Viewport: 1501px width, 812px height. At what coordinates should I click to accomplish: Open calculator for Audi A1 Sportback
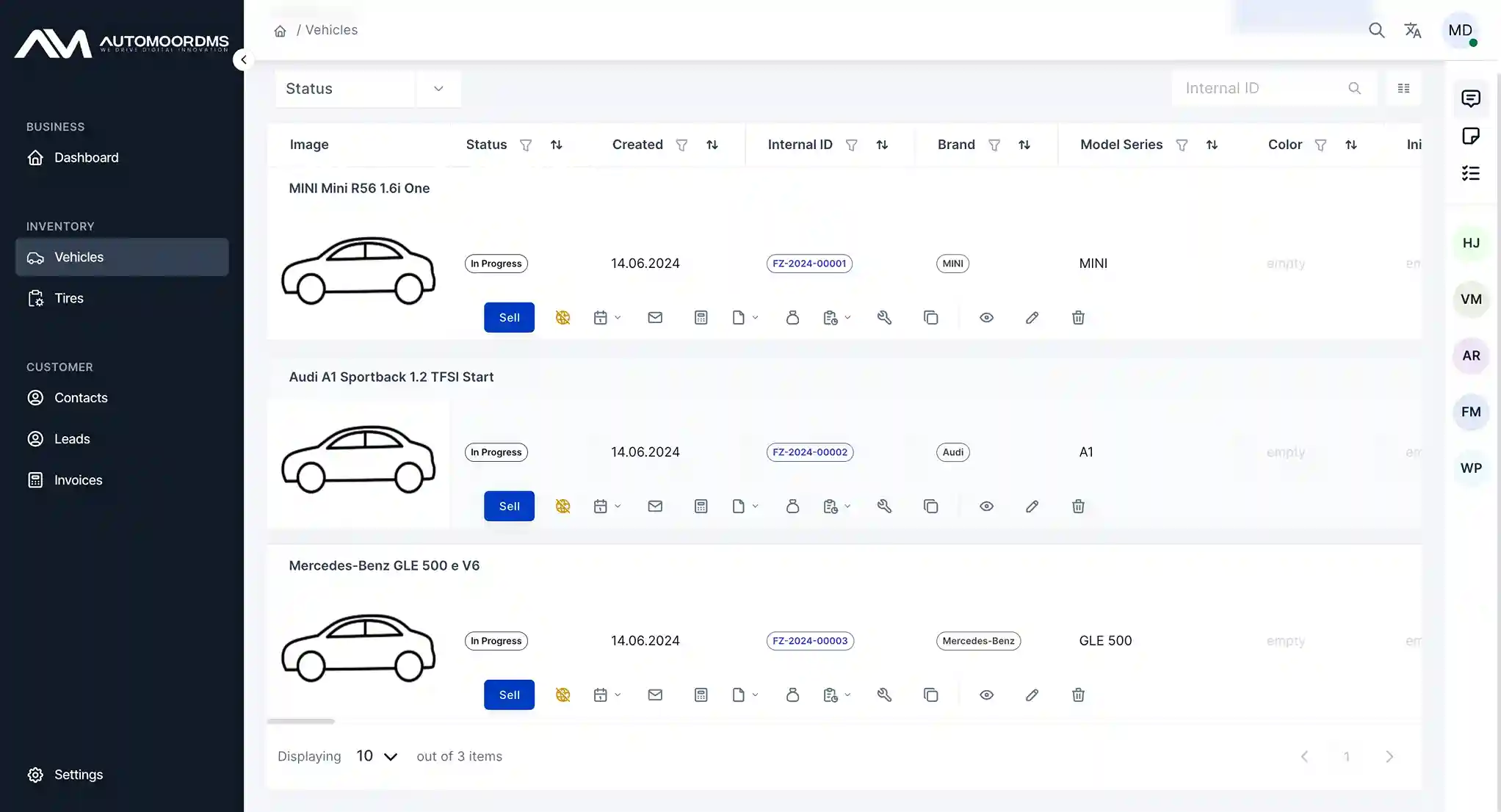(x=701, y=506)
